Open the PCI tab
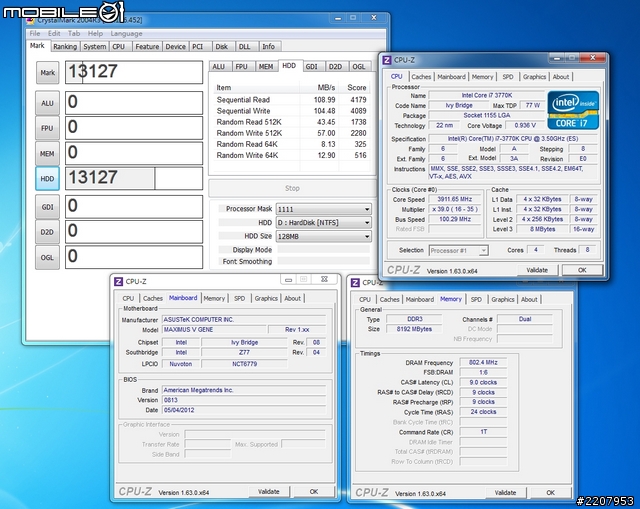 tap(198, 47)
